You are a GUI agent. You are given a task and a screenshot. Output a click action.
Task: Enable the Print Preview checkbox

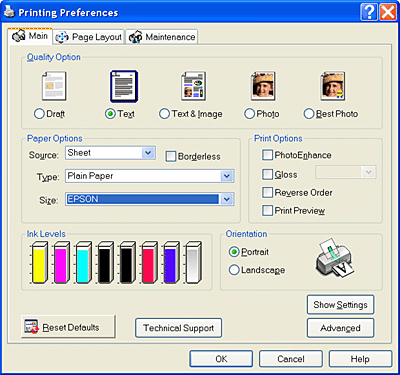[267, 210]
